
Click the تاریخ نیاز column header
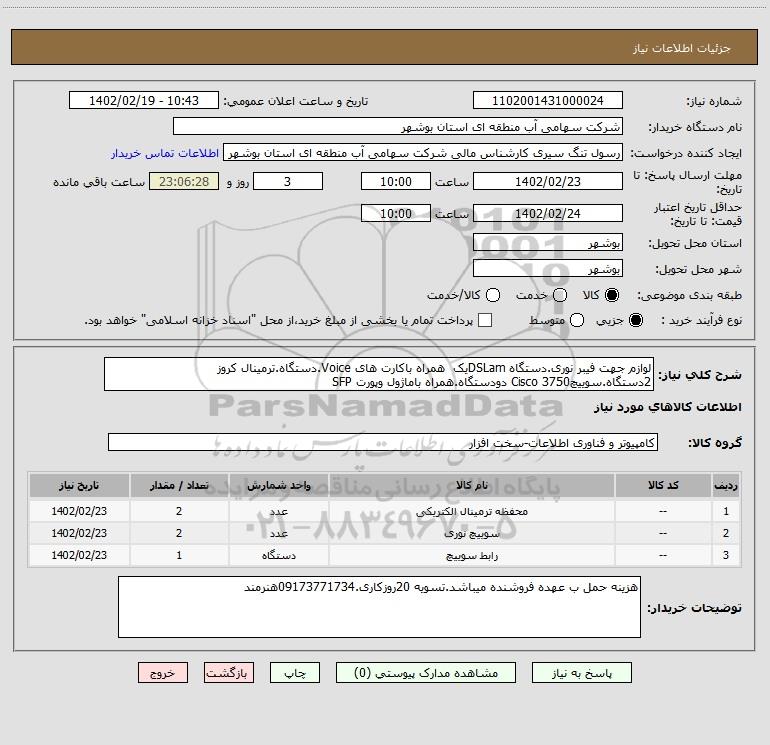79,485
